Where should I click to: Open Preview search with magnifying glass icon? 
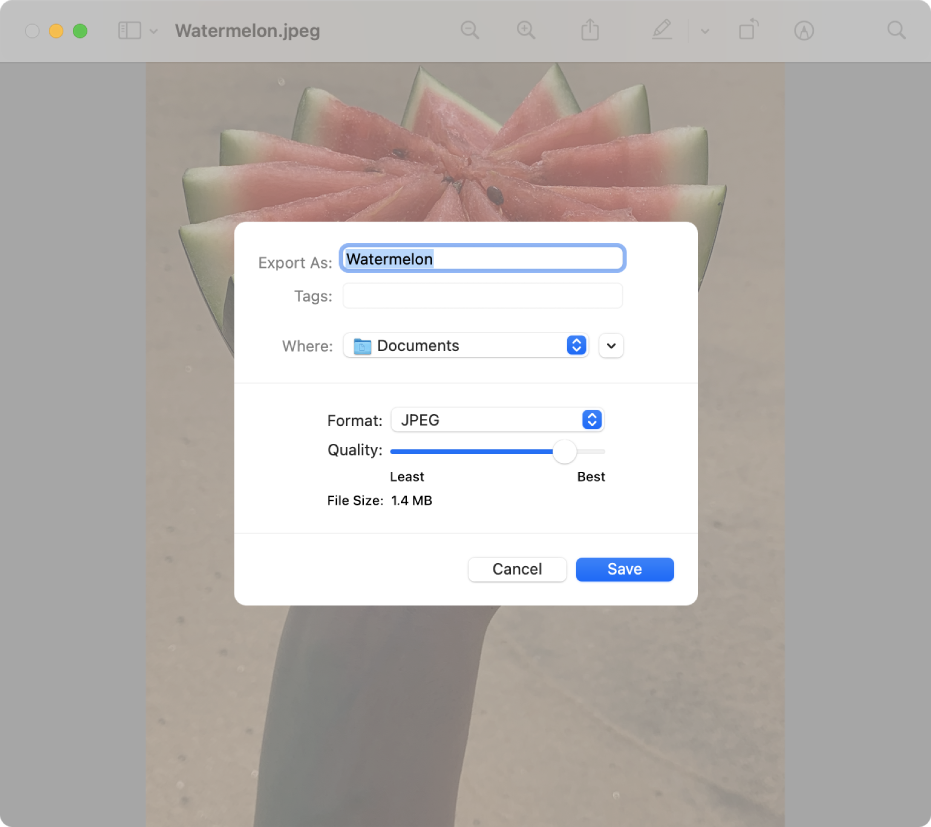pyautogui.click(x=896, y=30)
